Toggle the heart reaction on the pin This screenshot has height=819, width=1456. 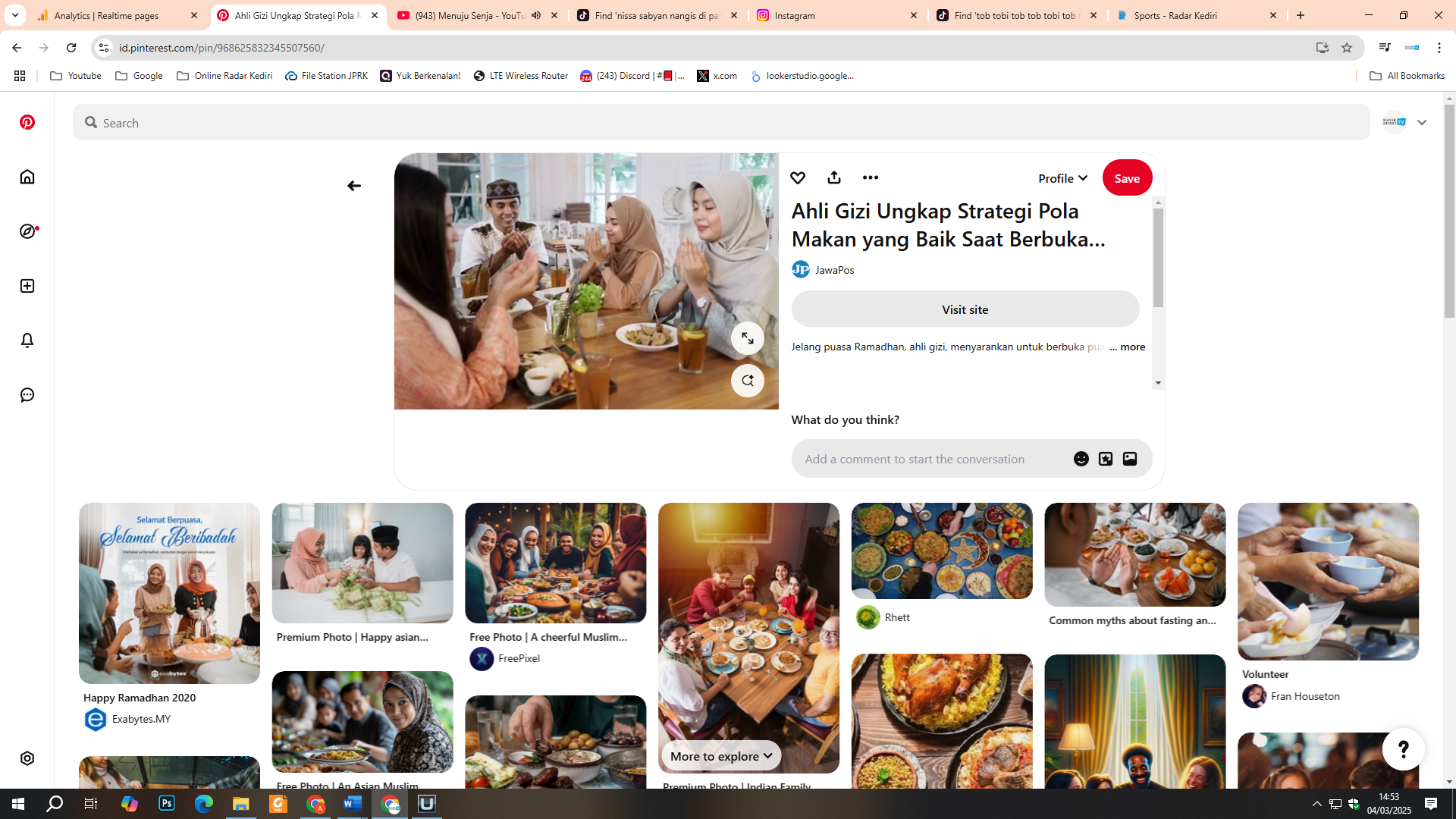798,177
